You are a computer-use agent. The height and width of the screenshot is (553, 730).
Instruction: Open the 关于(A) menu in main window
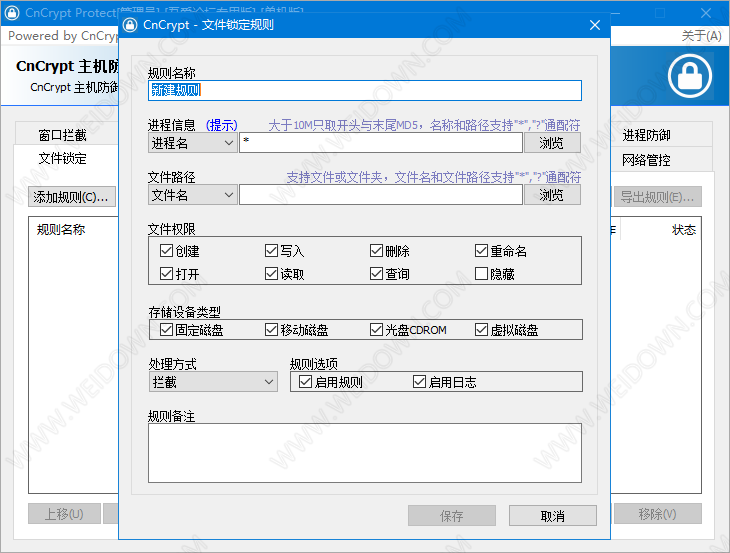pyautogui.click(x=701, y=36)
